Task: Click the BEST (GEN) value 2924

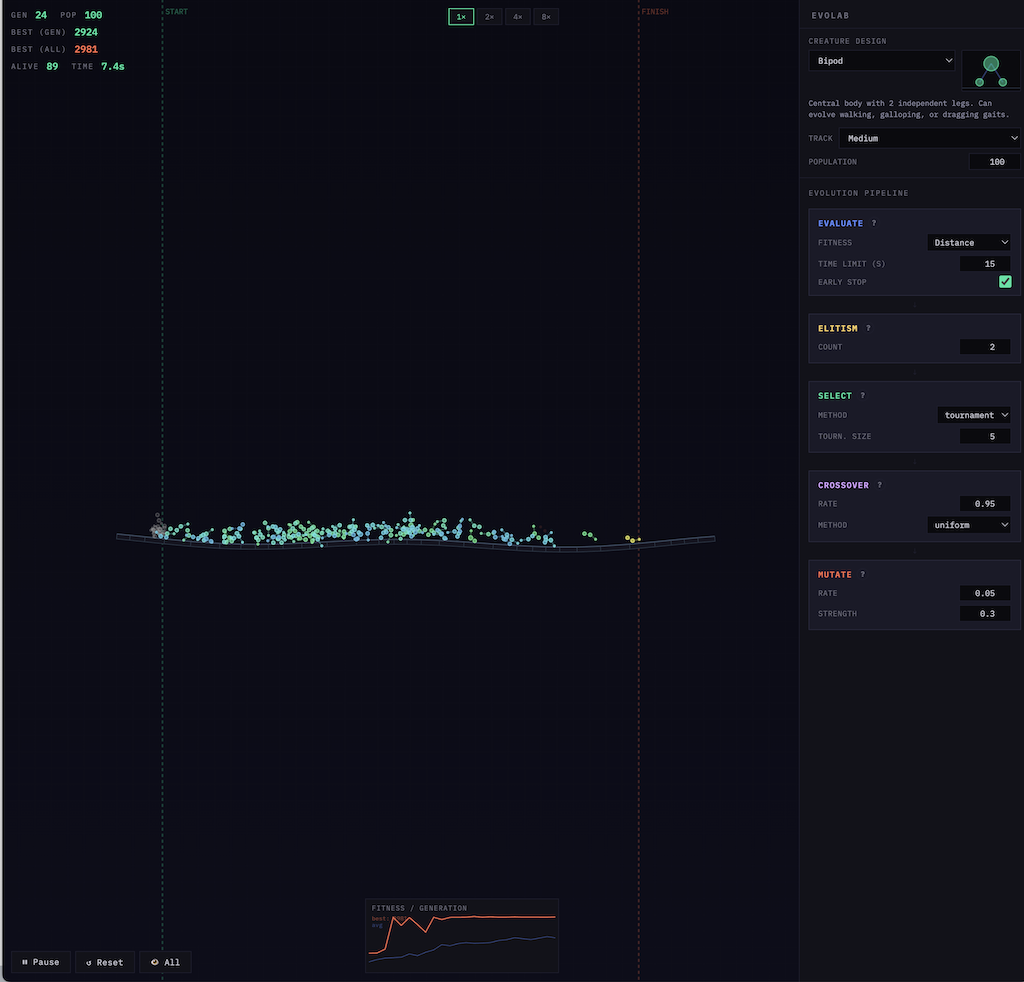Action: click(x=86, y=32)
